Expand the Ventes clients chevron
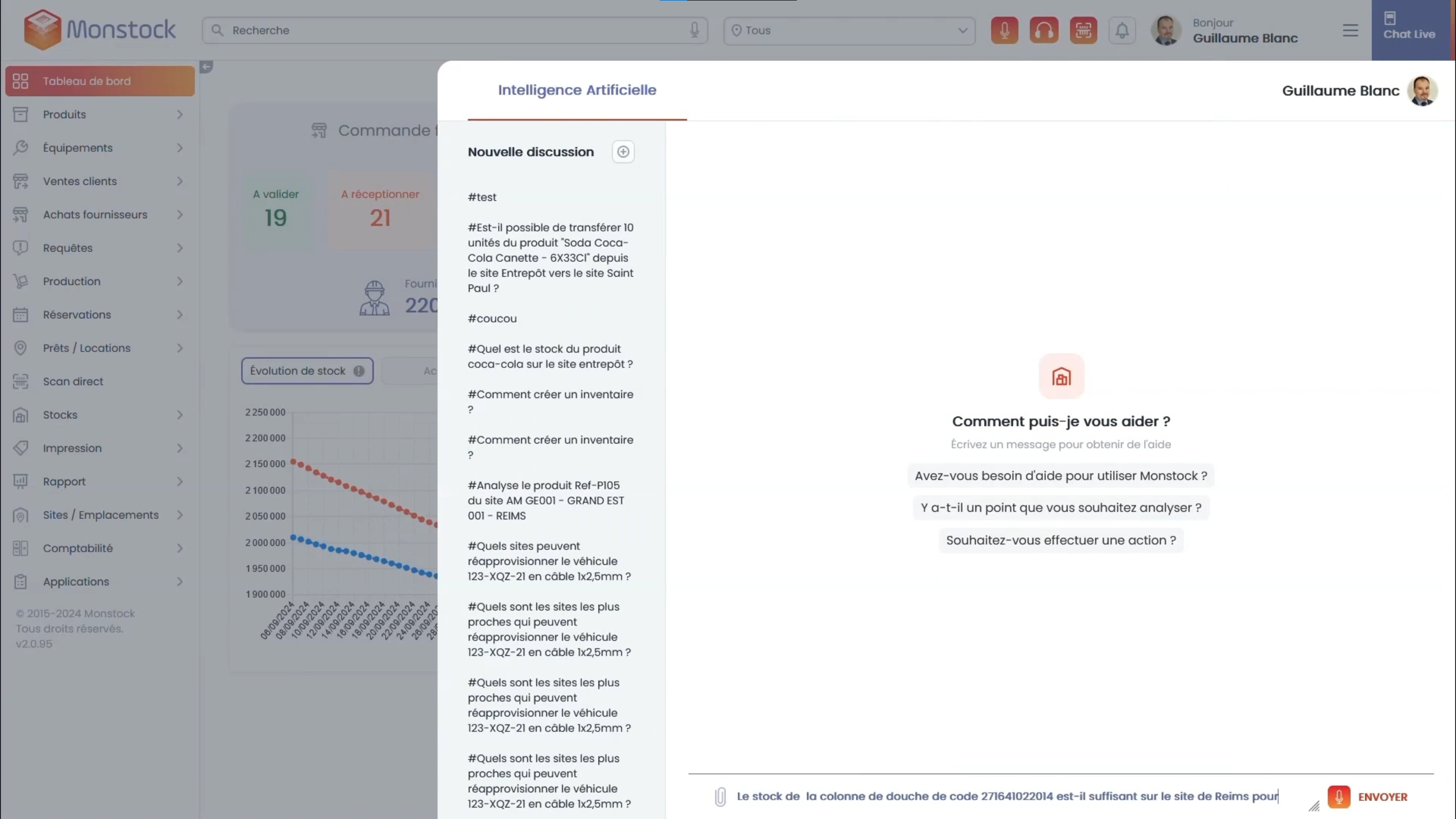 (x=180, y=181)
